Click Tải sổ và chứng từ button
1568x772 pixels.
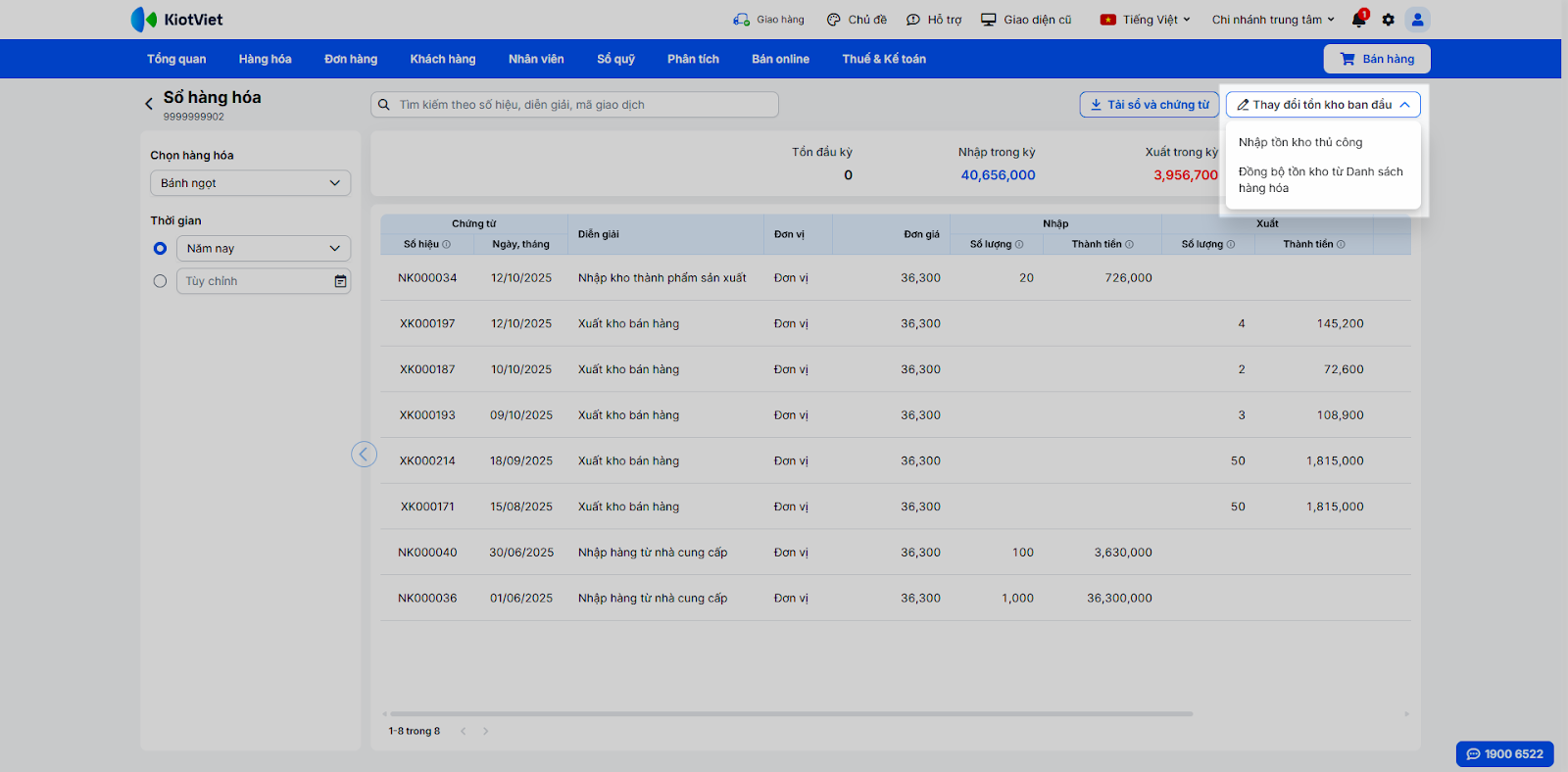(1149, 105)
